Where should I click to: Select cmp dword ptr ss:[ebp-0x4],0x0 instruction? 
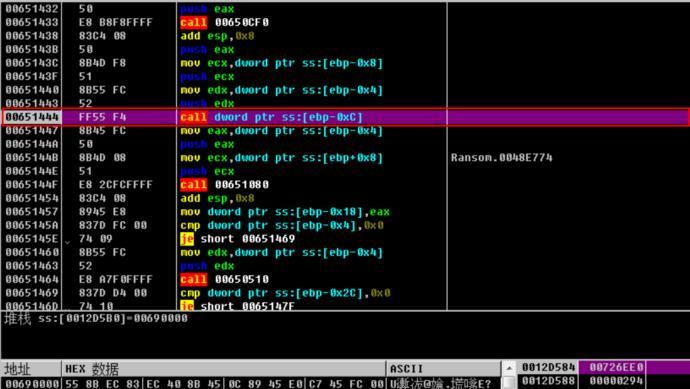[x=282, y=225]
